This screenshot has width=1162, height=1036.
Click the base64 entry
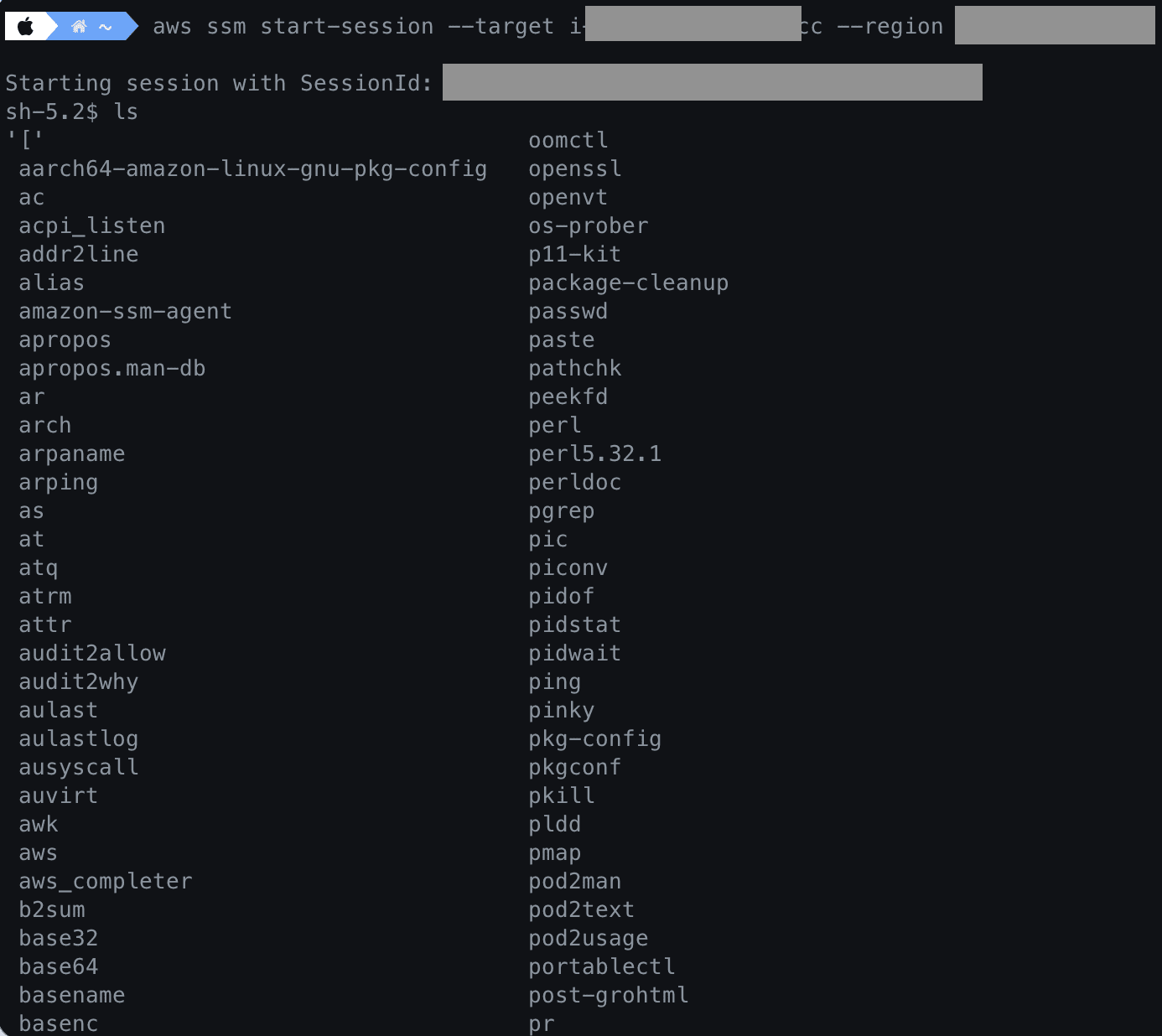coord(59,966)
